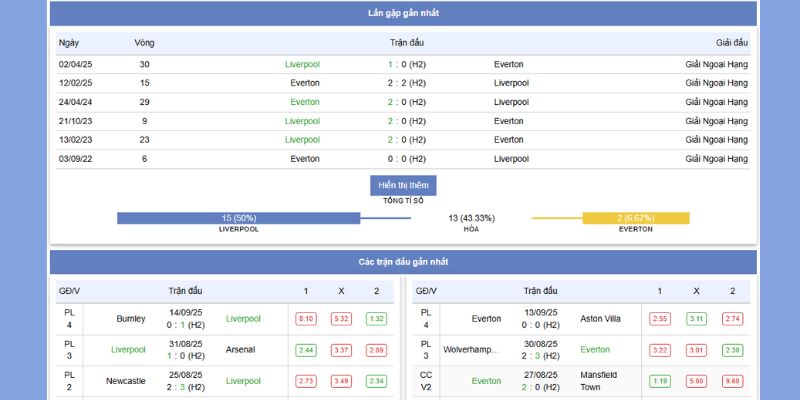The width and height of the screenshot is (800, 400).
Task: Click the 30/08/25 Wolverhampton match date
Action: pyautogui.click(x=541, y=344)
